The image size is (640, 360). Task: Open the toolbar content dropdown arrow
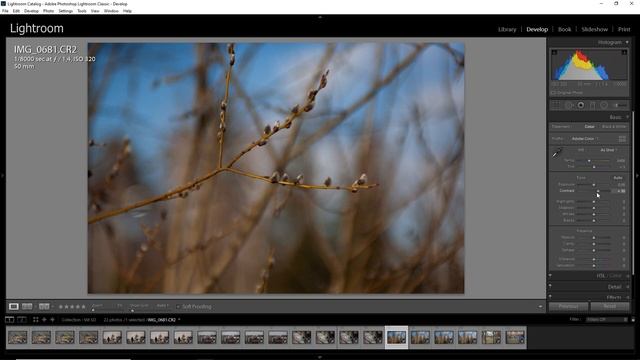click(x=540, y=307)
